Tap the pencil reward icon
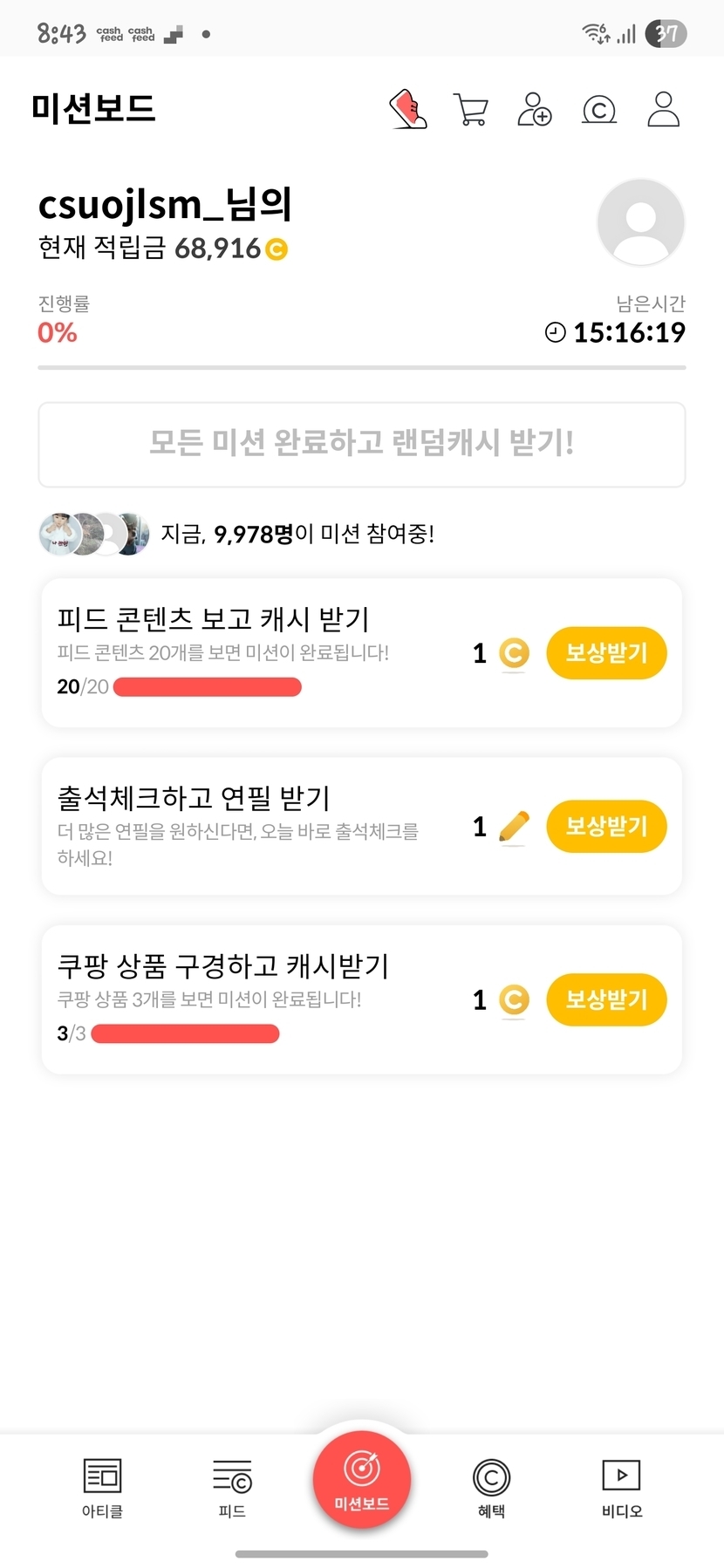This screenshot has height=1568, width=724. click(x=514, y=827)
